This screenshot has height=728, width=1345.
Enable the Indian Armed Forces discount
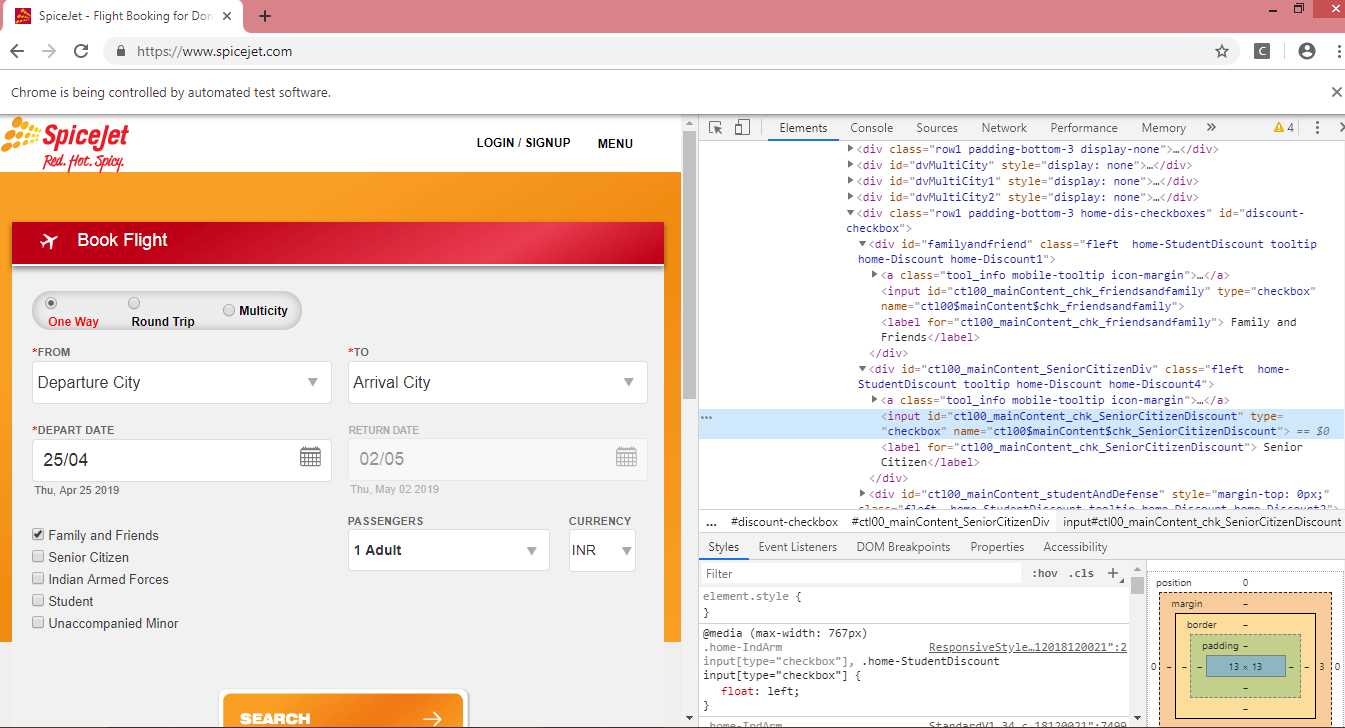(x=38, y=579)
